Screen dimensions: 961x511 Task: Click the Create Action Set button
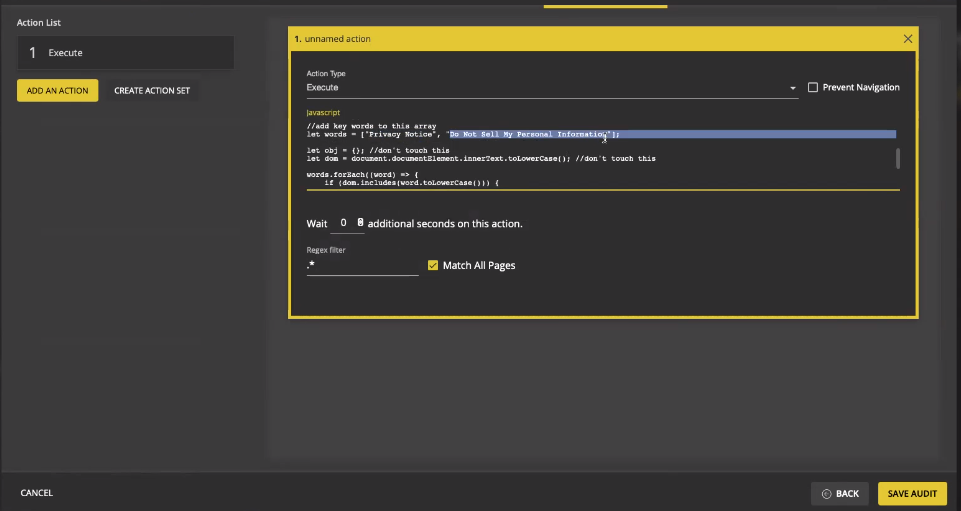152,91
